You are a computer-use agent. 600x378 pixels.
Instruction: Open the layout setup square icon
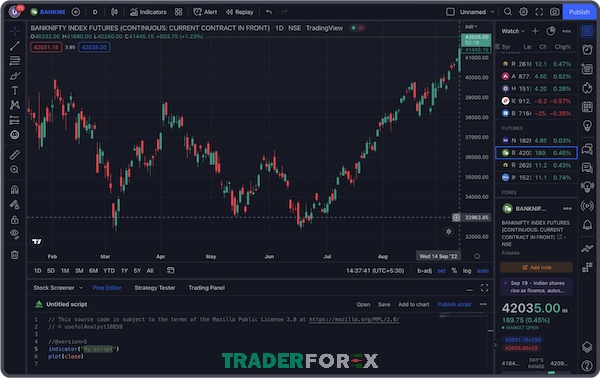click(x=450, y=12)
